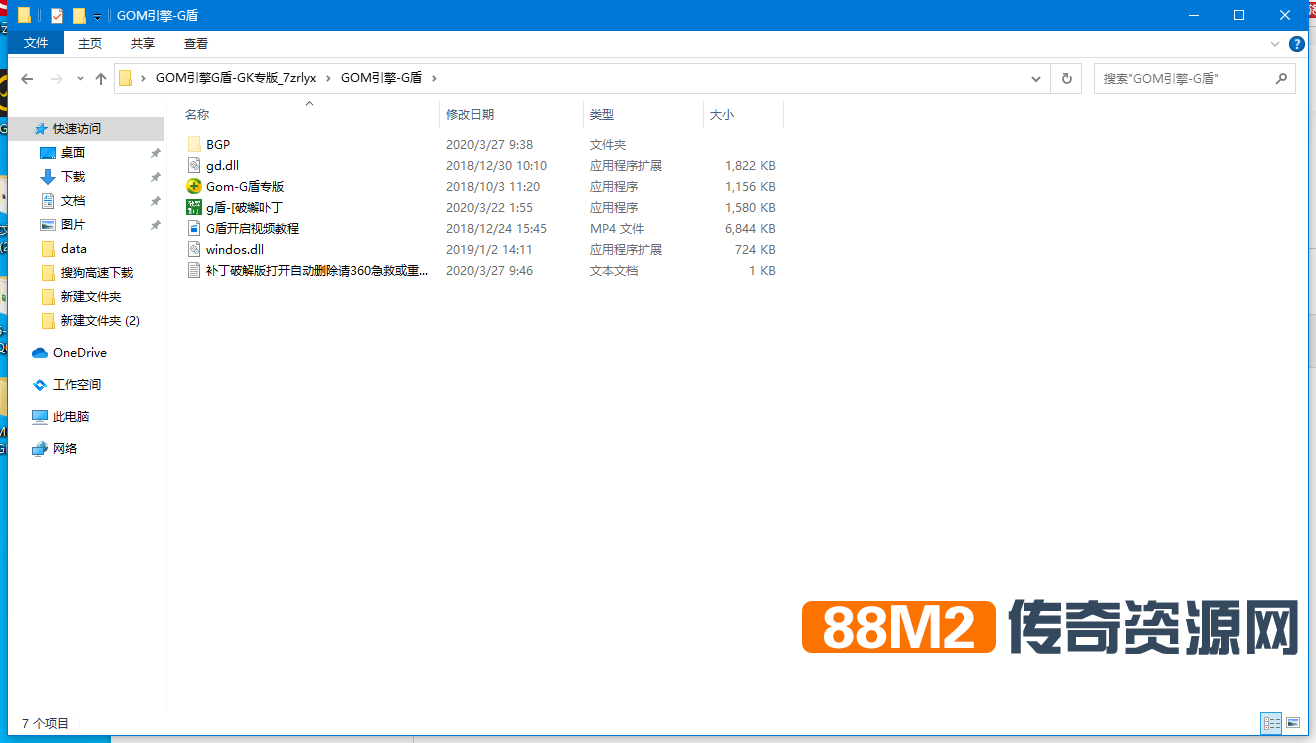Image resolution: width=1316 pixels, height=743 pixels.
Task: Click the pin icon beside 文档
Action: (x=155, y=201)
